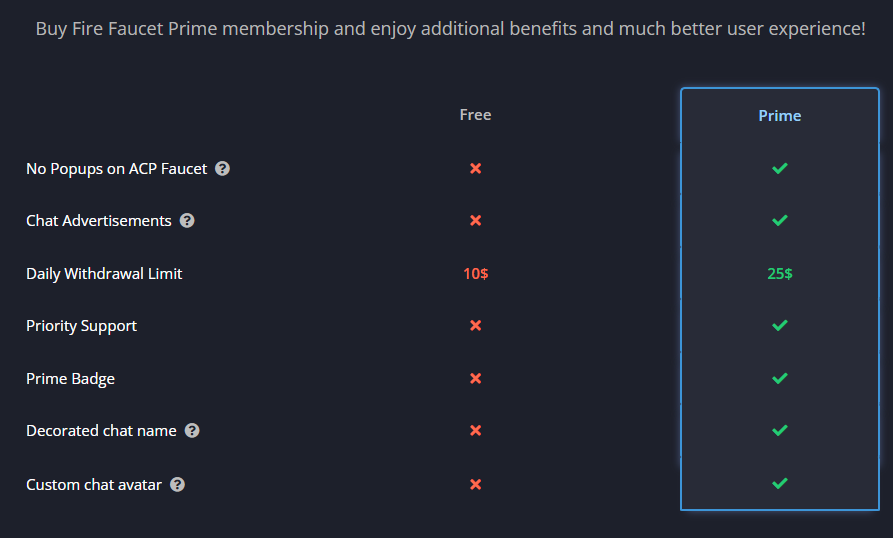Click the Prime Badge feature label
The image size is (893, 538).
[71, 379]
